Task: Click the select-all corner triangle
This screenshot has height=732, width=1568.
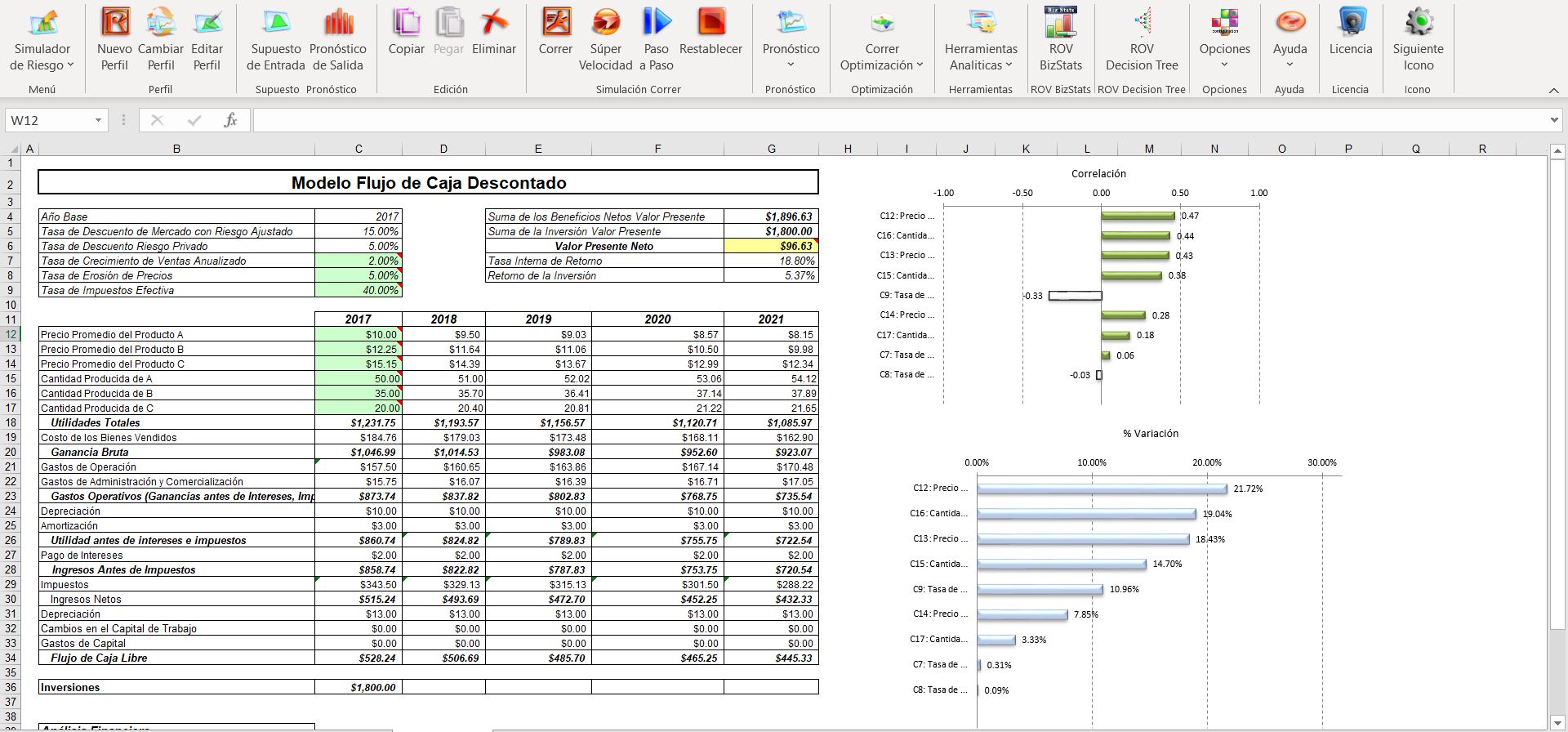Action: click(x=12, y=149)
